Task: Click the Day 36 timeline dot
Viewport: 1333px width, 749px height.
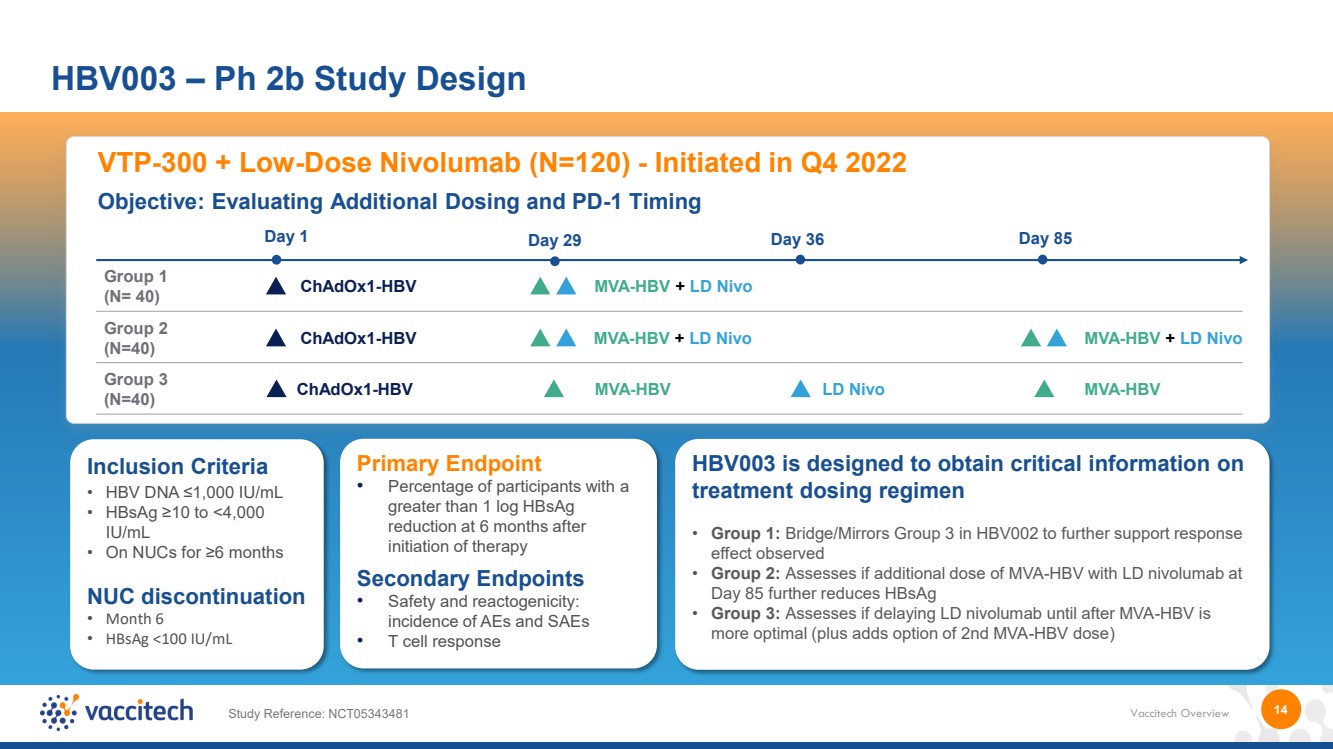Action: [x=800, y=260]
